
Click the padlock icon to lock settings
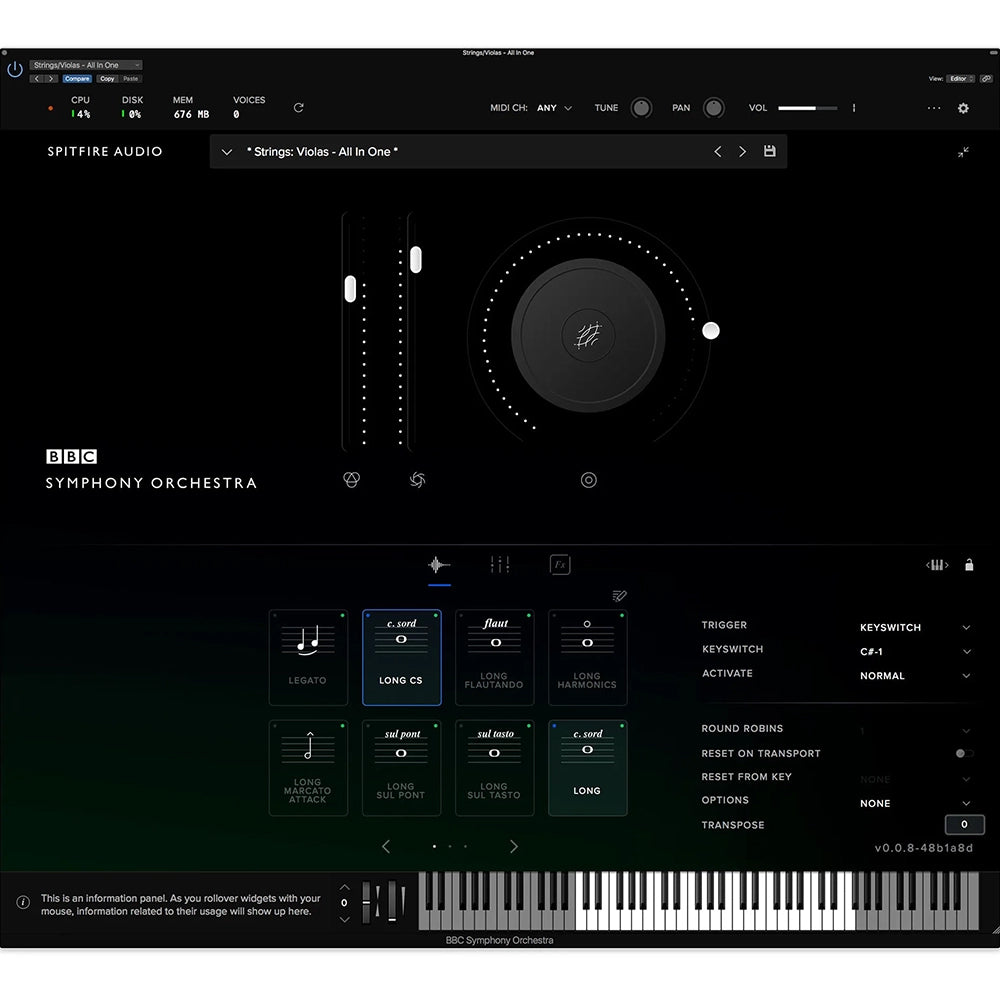point(969,565)
